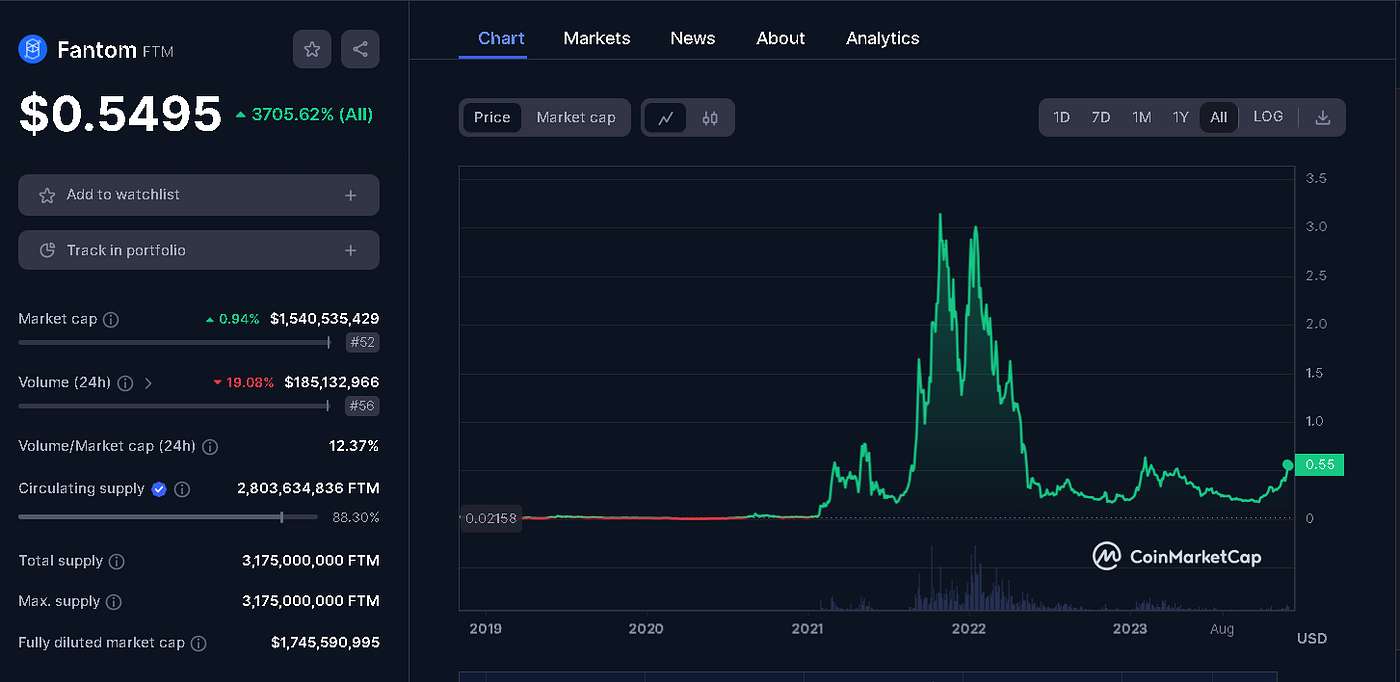
Task: Click the Total supply info icon
Action: 117,562
